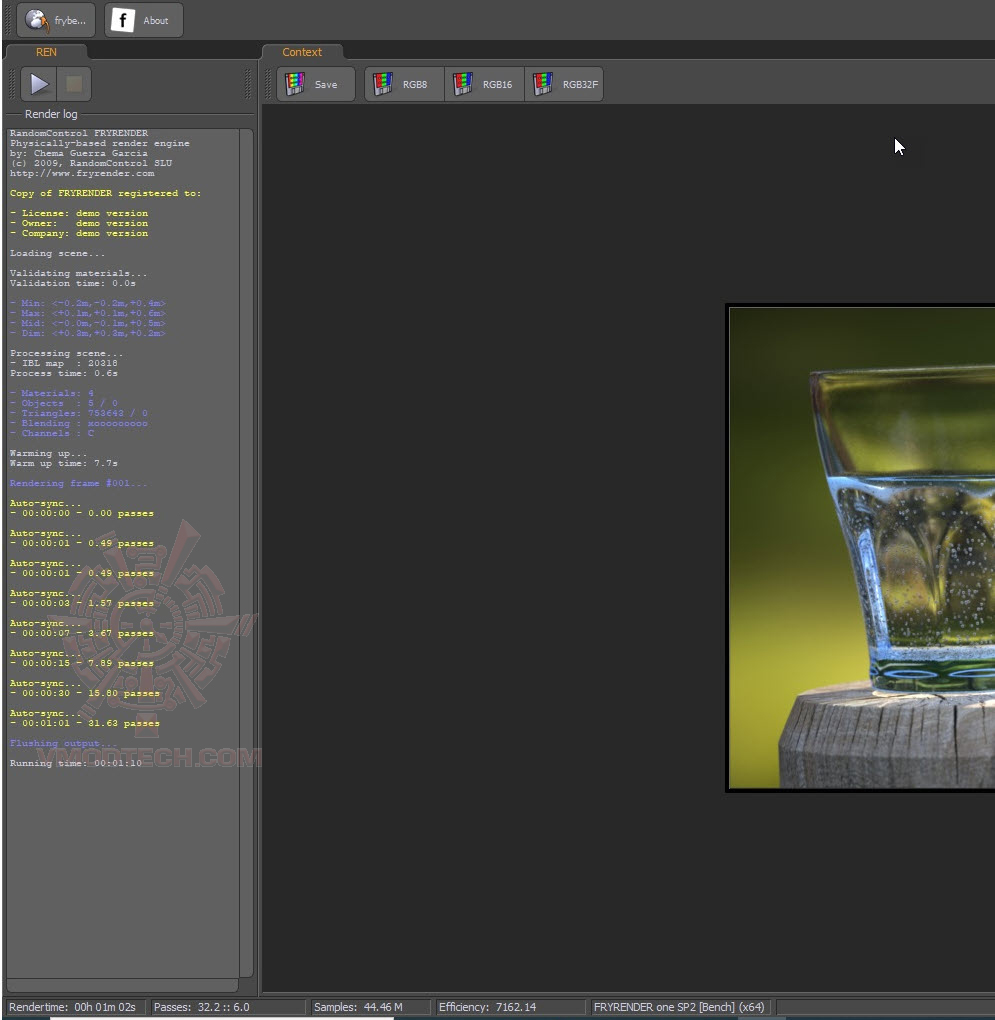
Task: Click the 'Flushing output...' log line
Action: tap(63, 744)
